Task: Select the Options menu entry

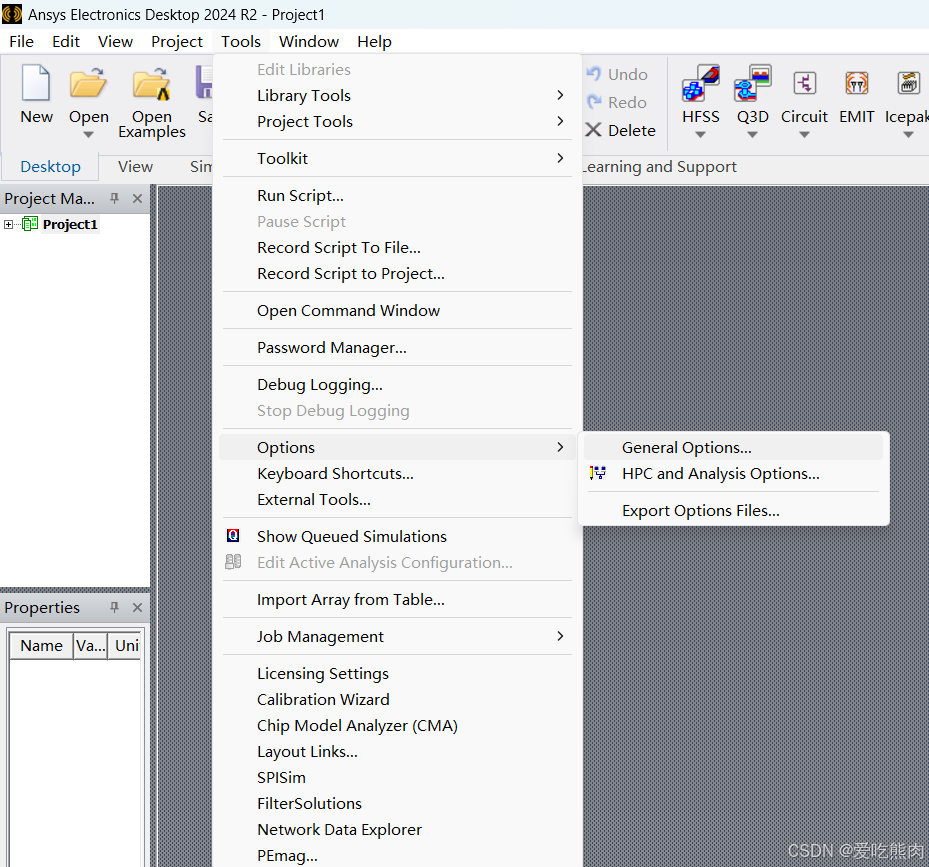Action: click(397, 447)
